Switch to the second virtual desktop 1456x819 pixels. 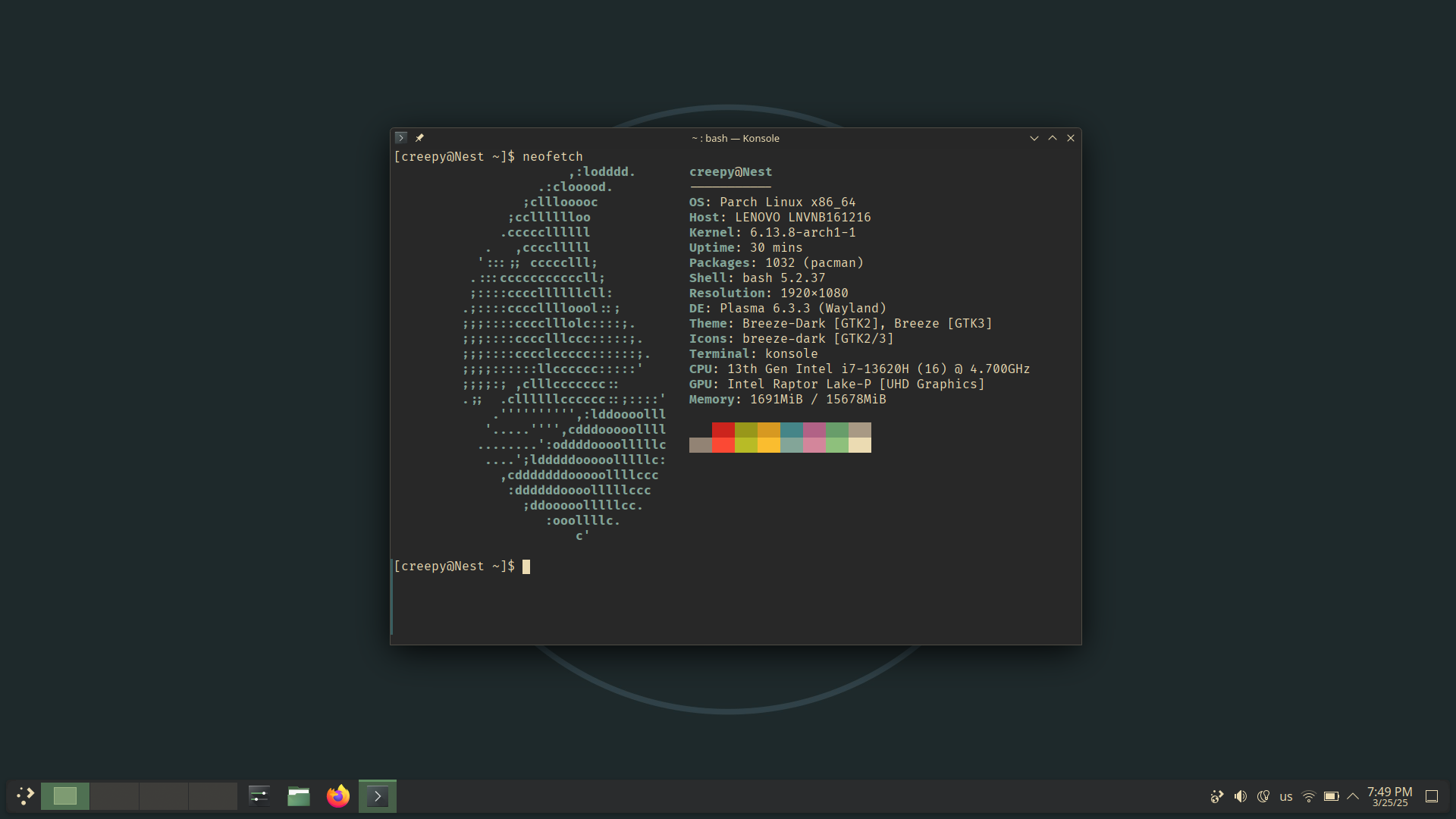point(115,796)
